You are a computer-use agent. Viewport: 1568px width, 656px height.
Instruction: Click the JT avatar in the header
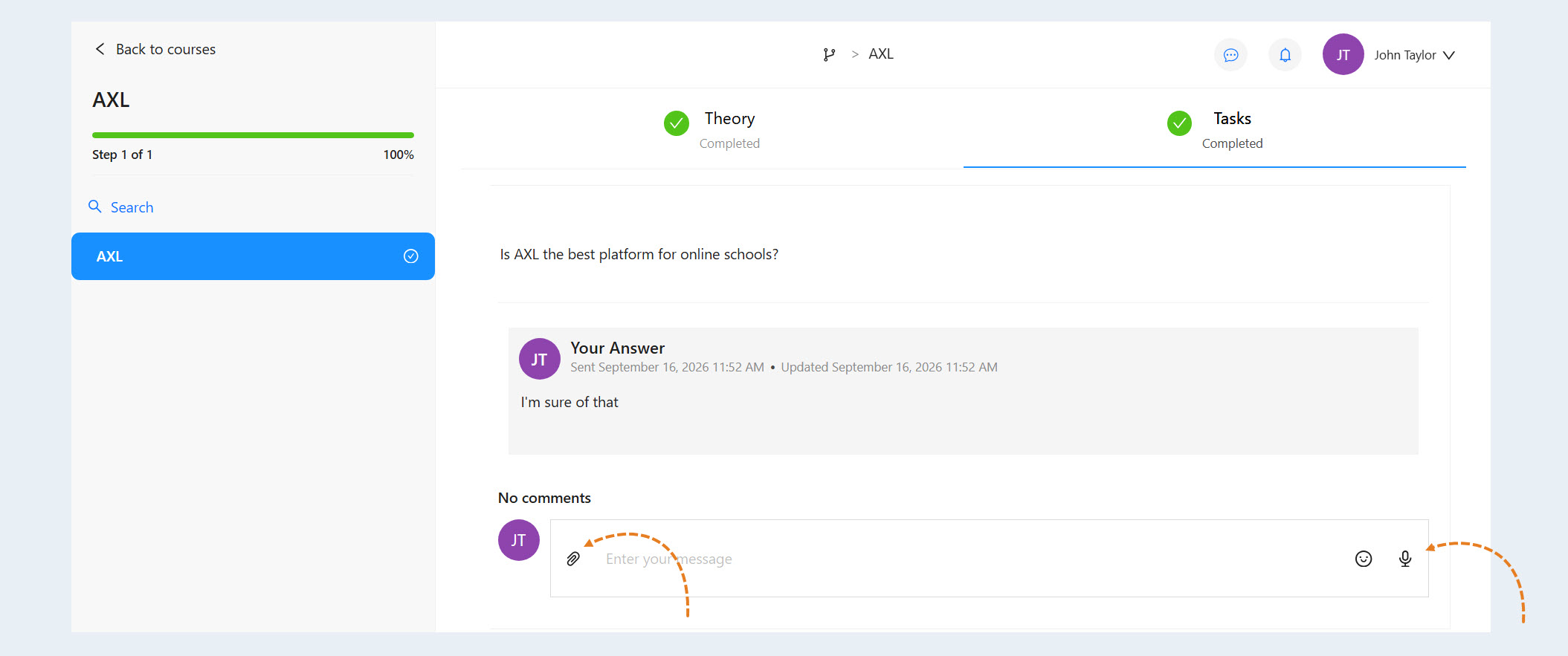1343,54
